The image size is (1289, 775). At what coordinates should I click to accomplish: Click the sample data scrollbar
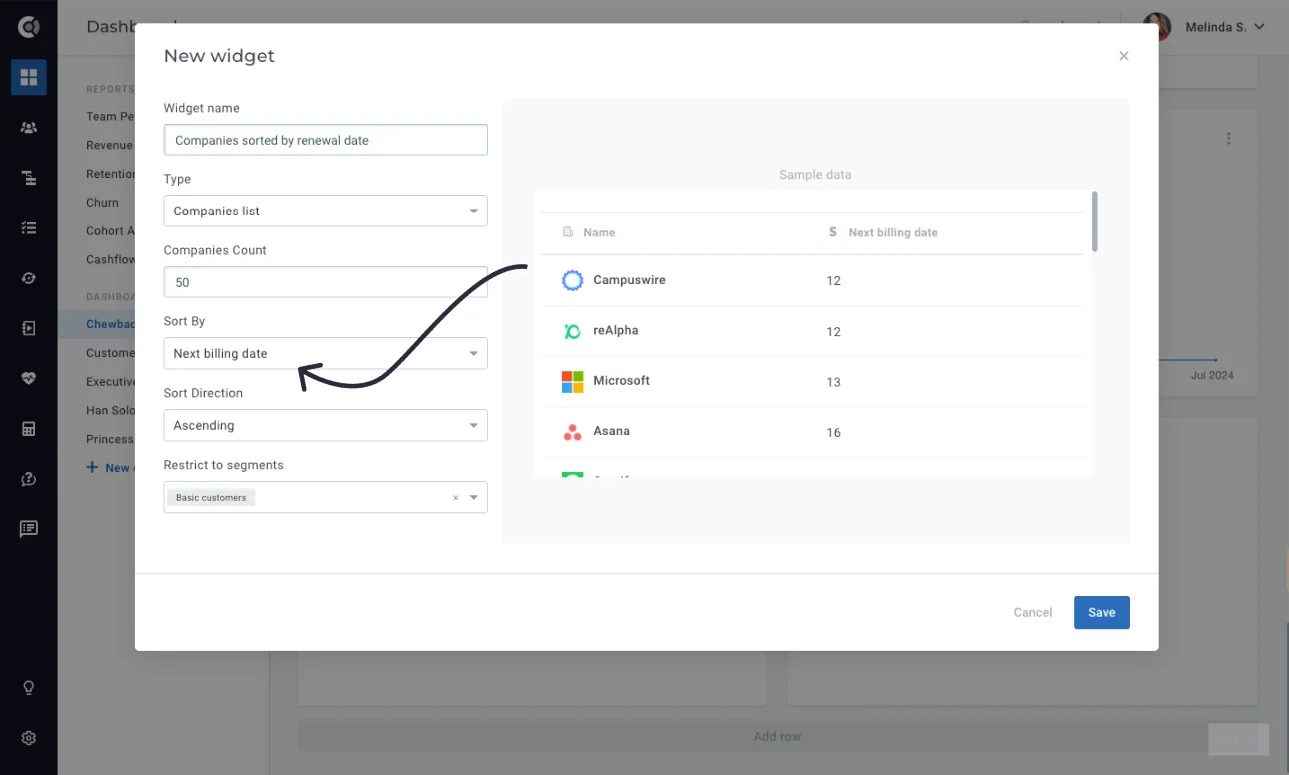pyautogui.click(x=1095, y=221)
